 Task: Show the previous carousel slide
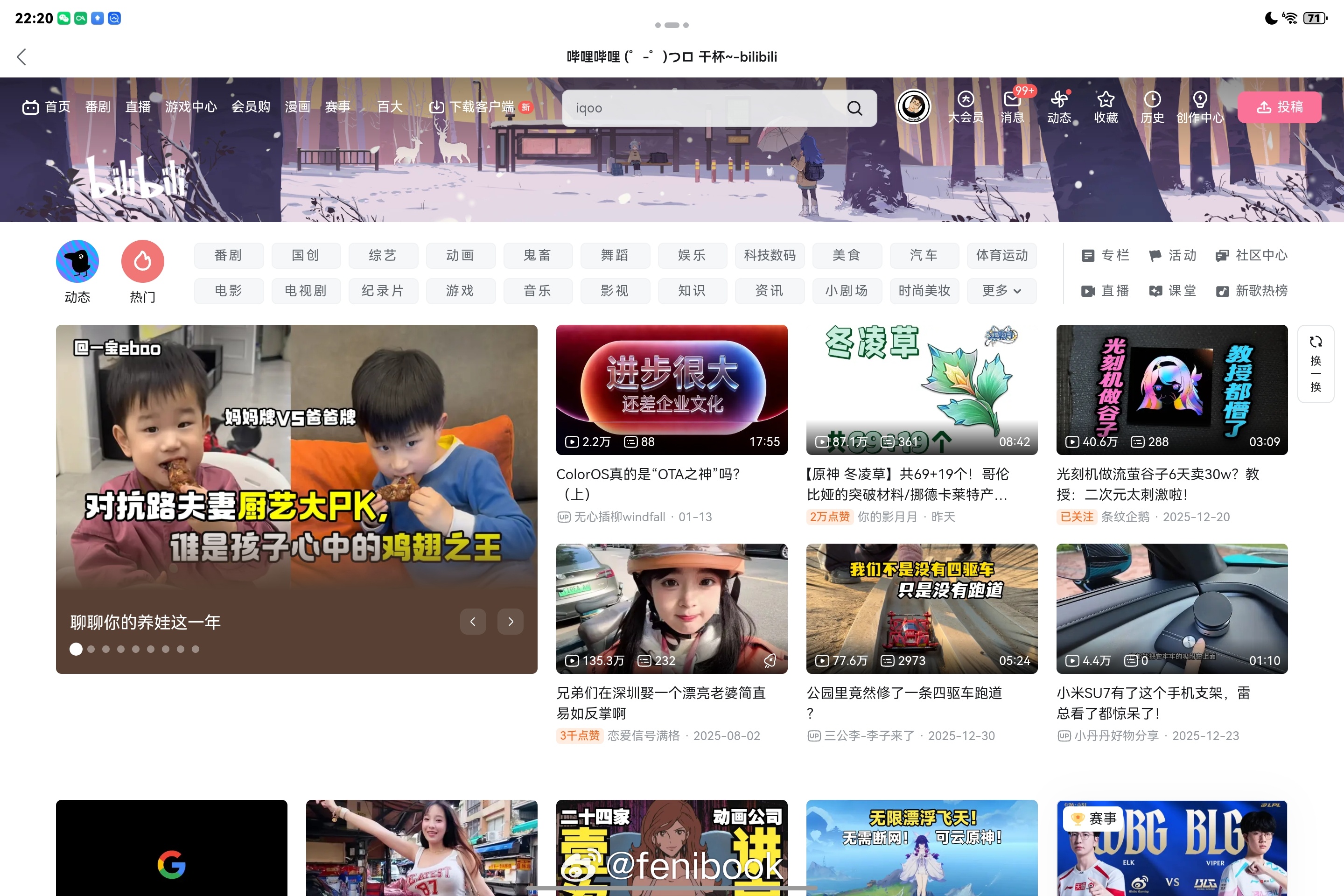point(473,621)
